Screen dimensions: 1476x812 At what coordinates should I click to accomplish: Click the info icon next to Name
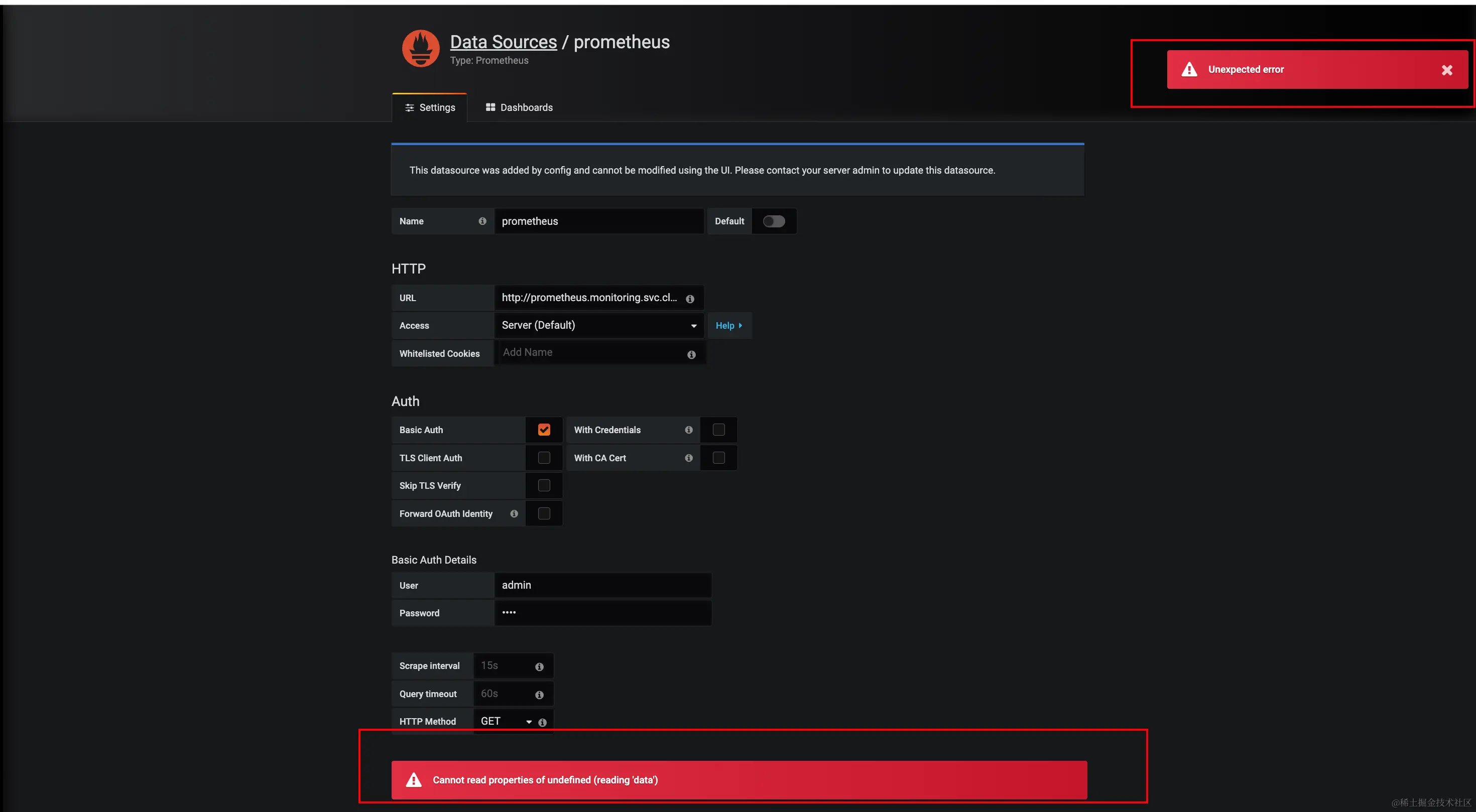click(482, 221)
